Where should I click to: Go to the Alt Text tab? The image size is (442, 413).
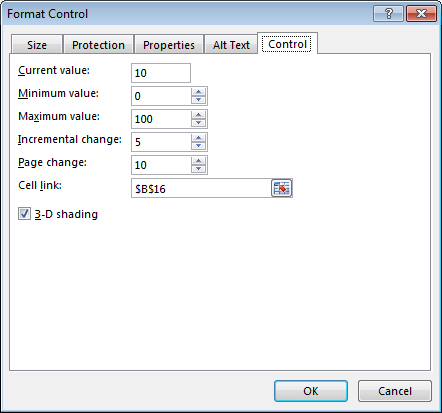click(231, 45)
